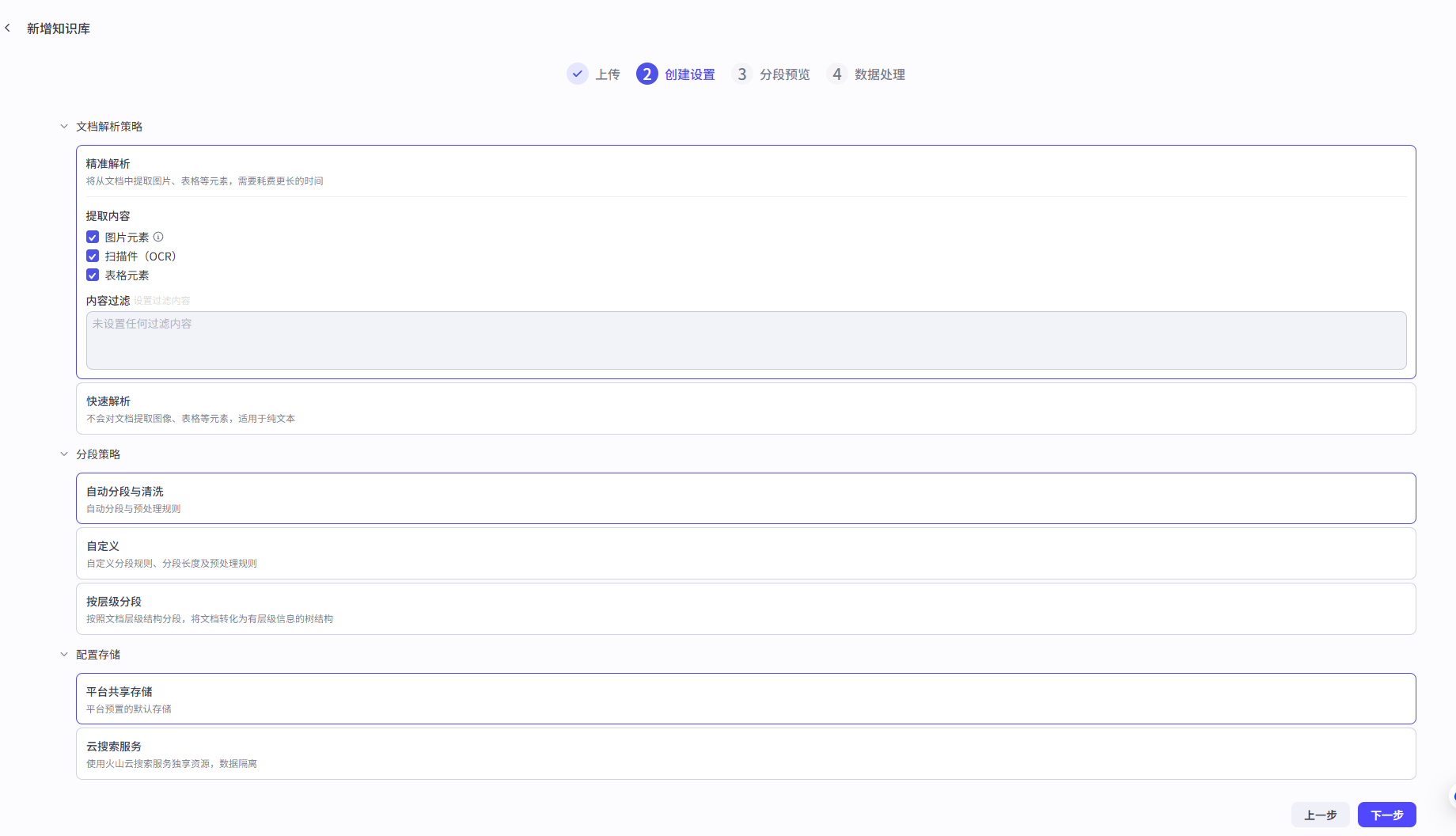The height and width of the screenshot is (836, 1456).
Task: Go to the 分段预览 step label
Action: tap(785, 74)
